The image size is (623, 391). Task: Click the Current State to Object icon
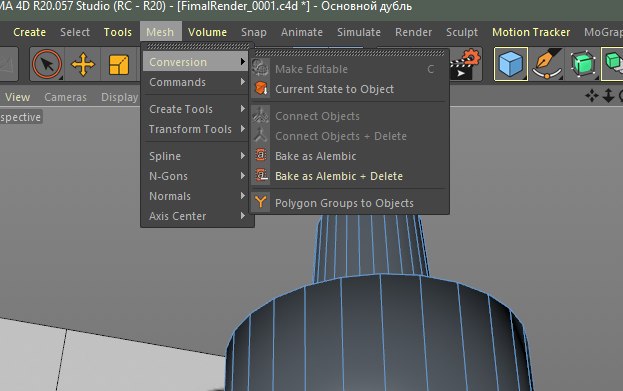[x=261, y=89]
